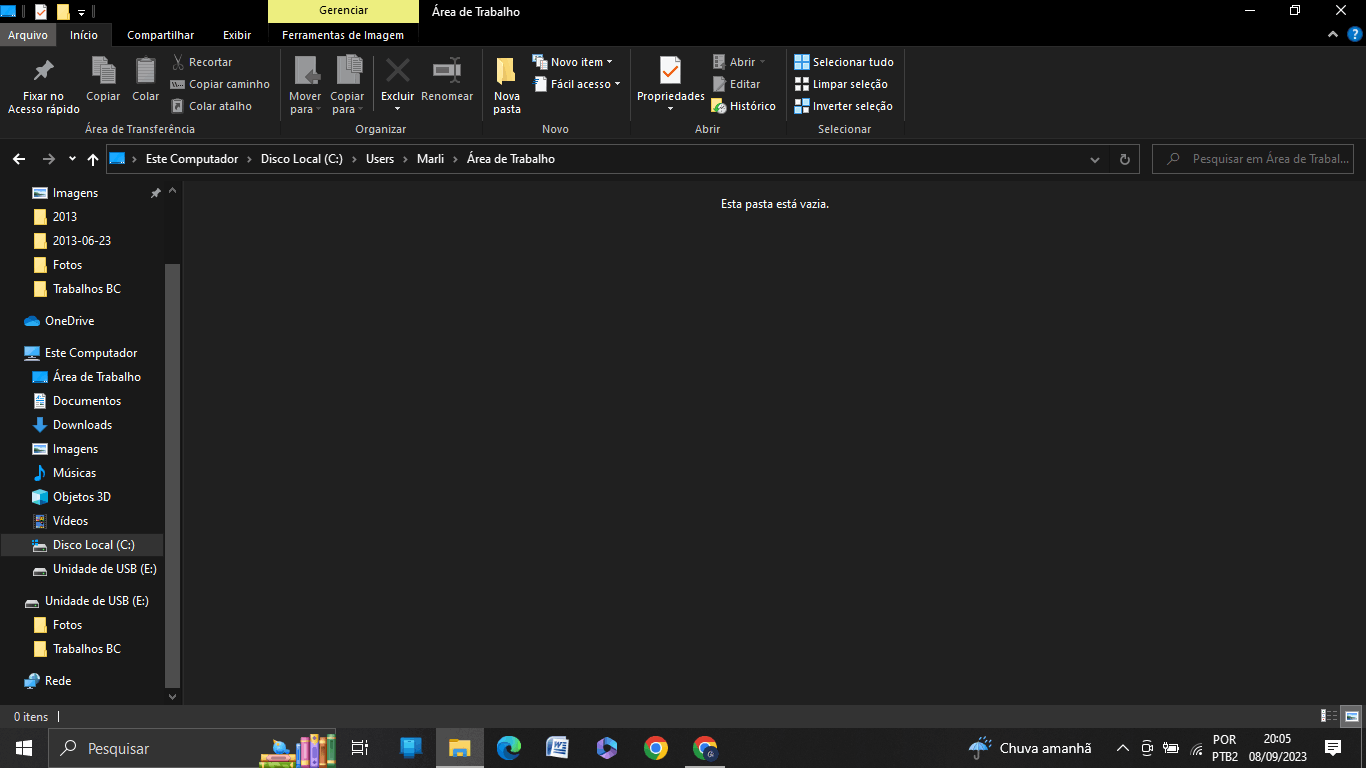Image resolution: width=1366 pixels, height=768 pixels.
Task: Click the Fixar no Acesso rápido pin icon
Action: [x=44, y=71]
